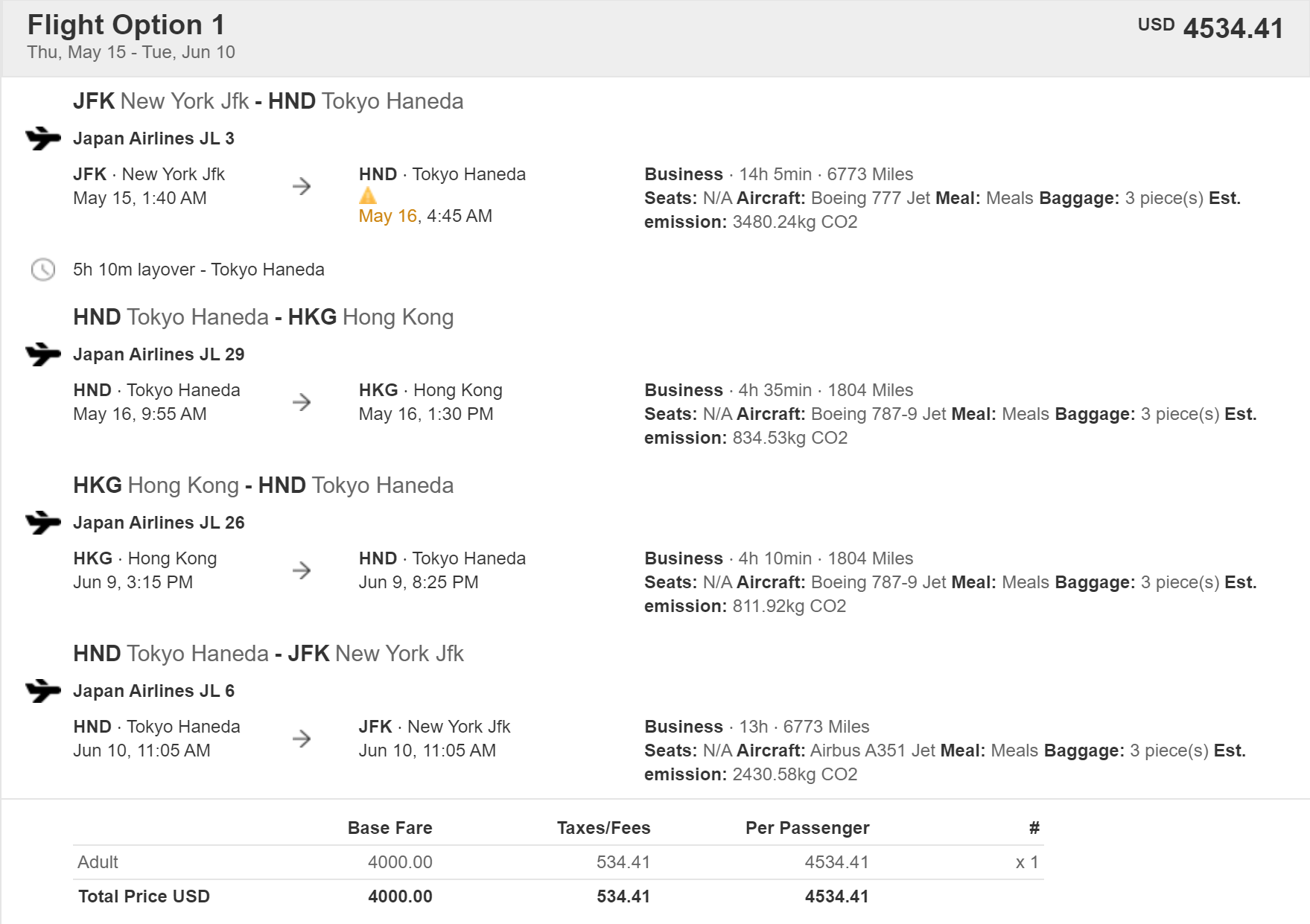
Task: Click the airplane icon beside Japan Airlines JL 26
Action: click(x=42, y=523)
